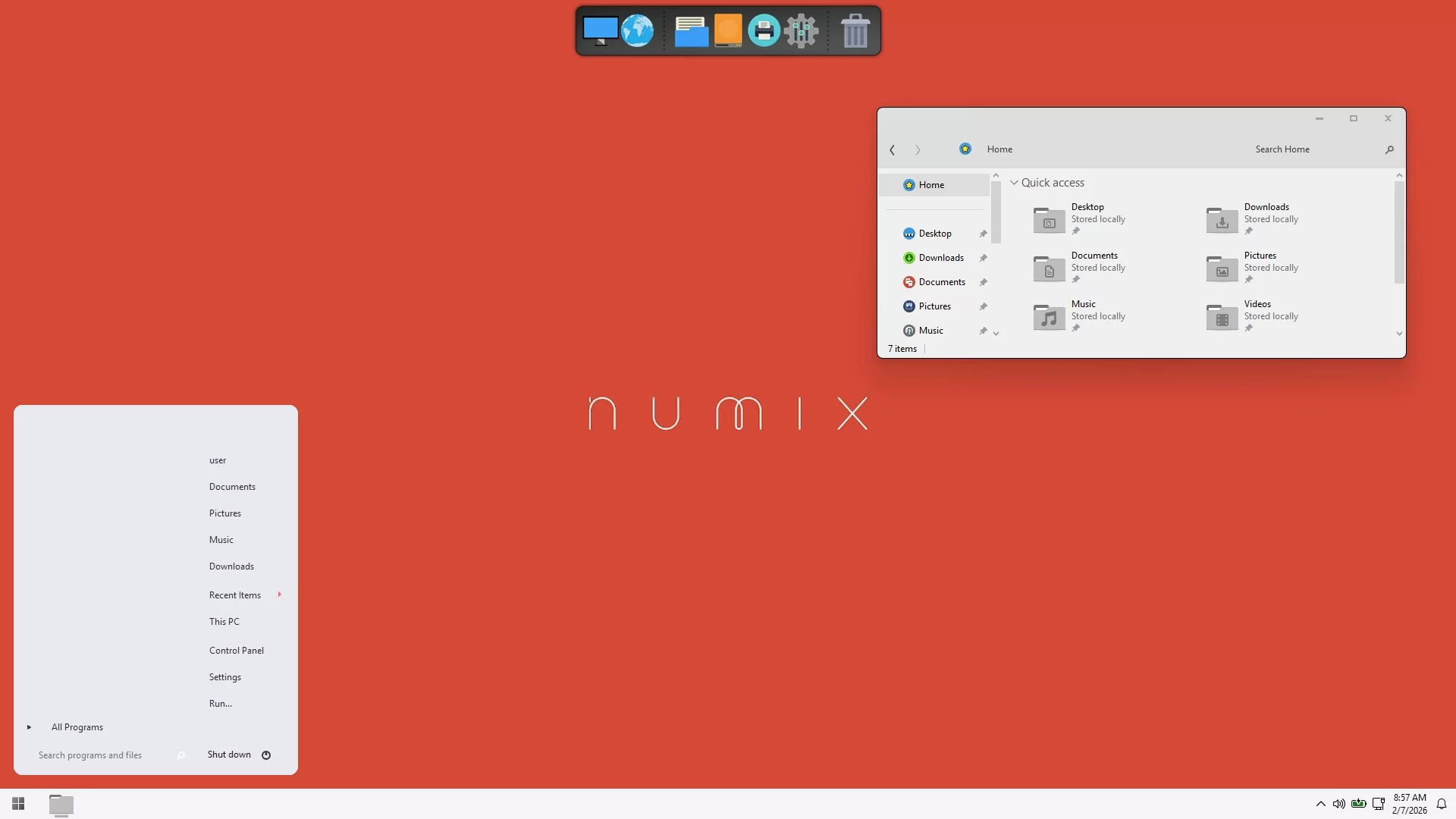Open the gear settings icon in the dock
This screenshot has height=819, width=1456.
(801, 31)
